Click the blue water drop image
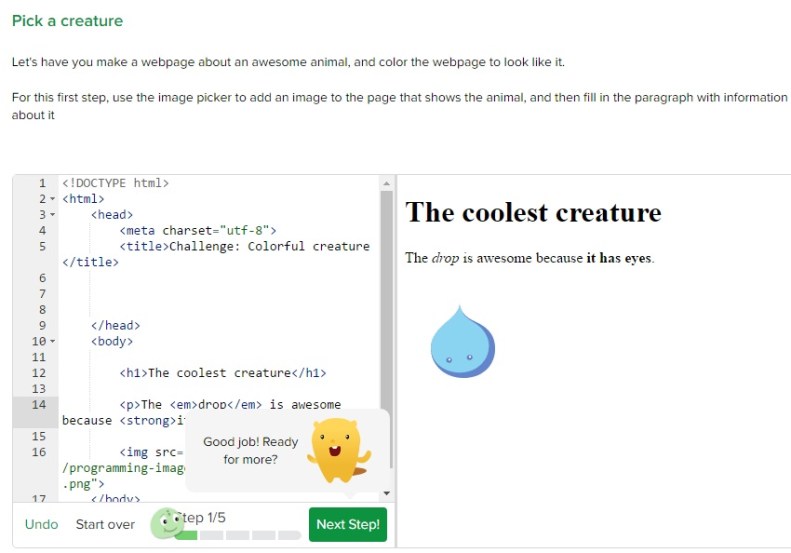The image size is (791, 553). pos(462,342)
